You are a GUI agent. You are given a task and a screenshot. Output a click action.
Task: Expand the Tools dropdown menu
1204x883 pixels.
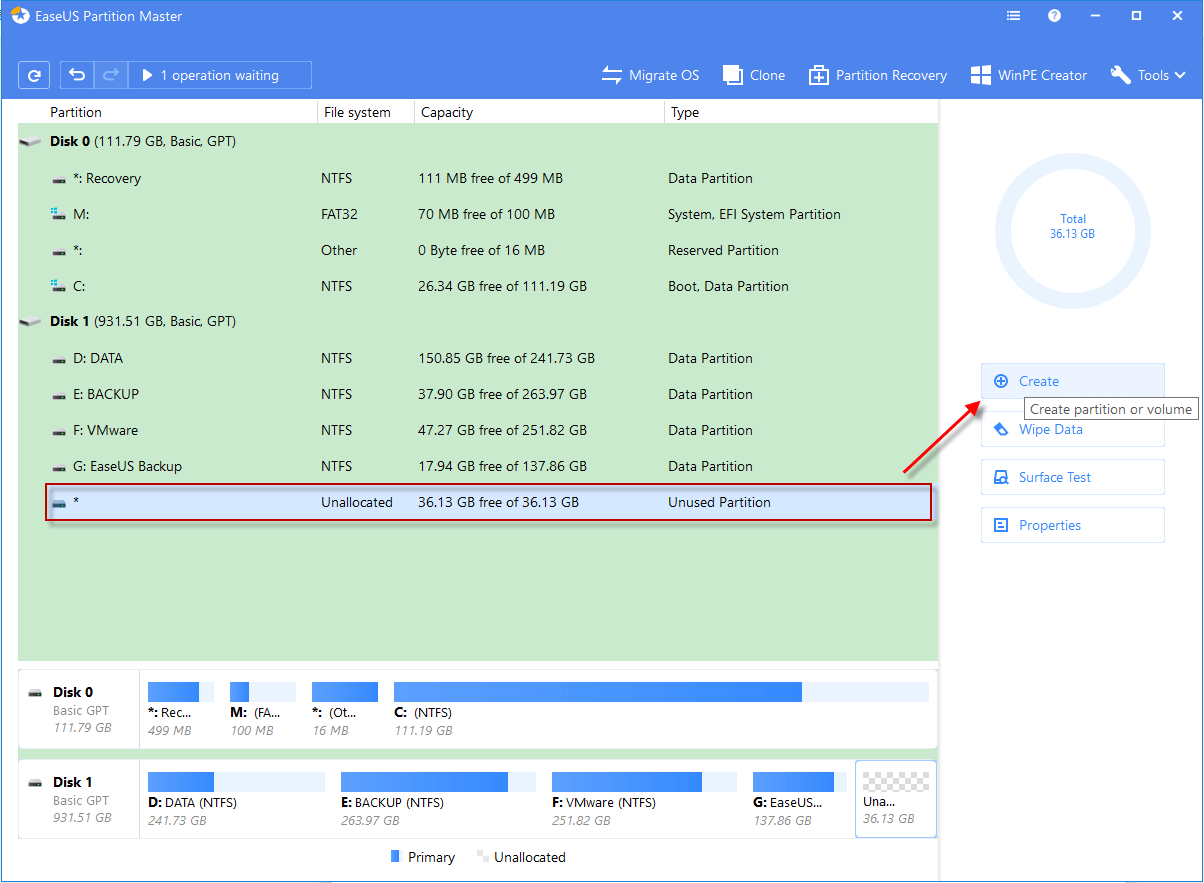(x=1148, y=75)
